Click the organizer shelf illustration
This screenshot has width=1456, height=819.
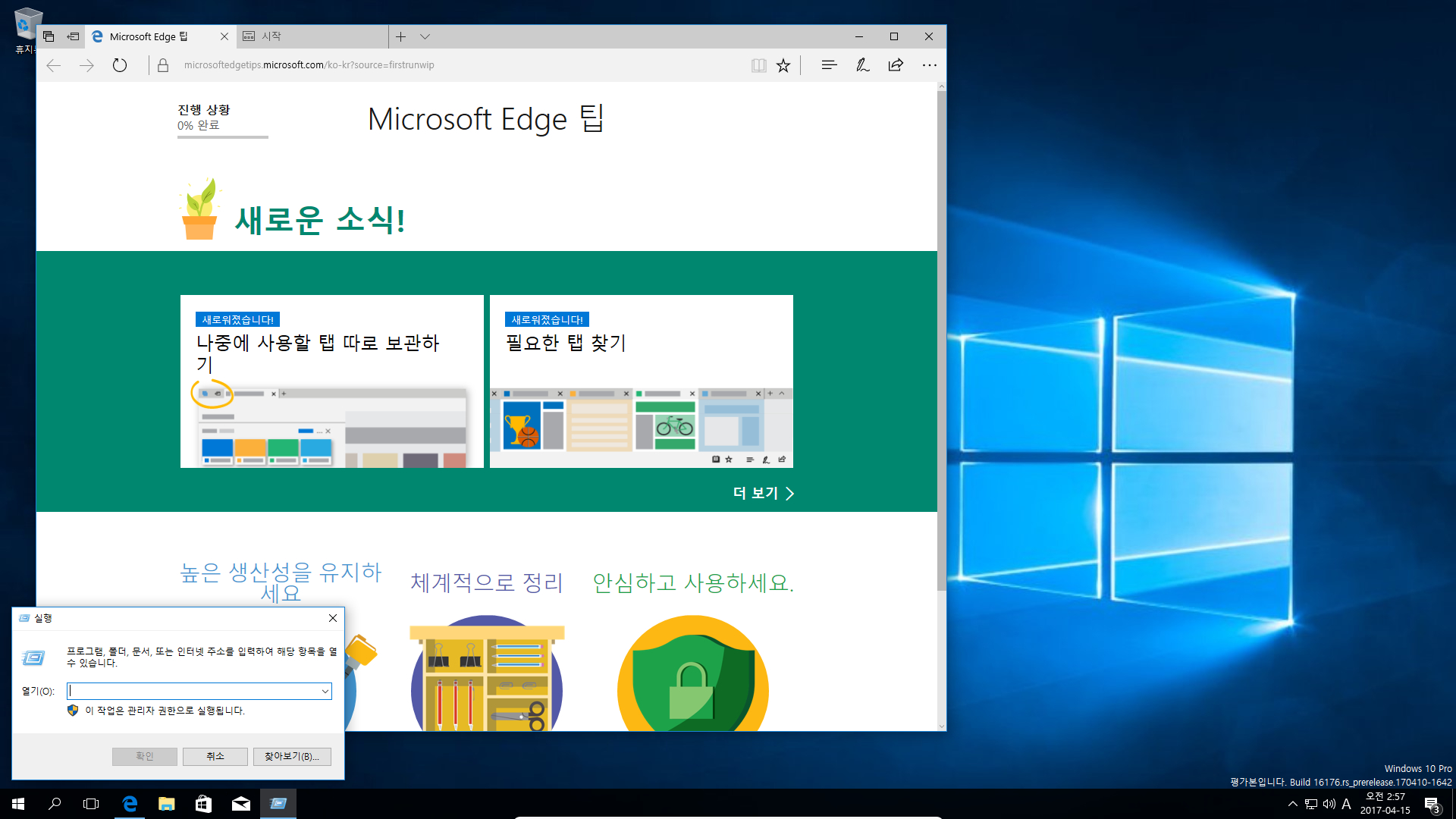(x=486, y=675)
